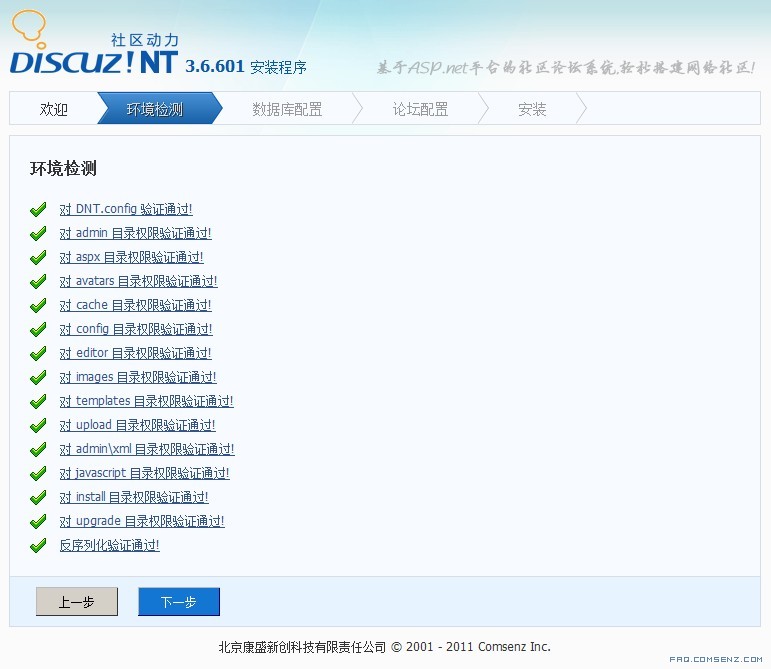Image resolution: width=771 pixels, height=669 pixels.
Task: Select the 环境检测 step tab
Action: (x=155, y=109)
